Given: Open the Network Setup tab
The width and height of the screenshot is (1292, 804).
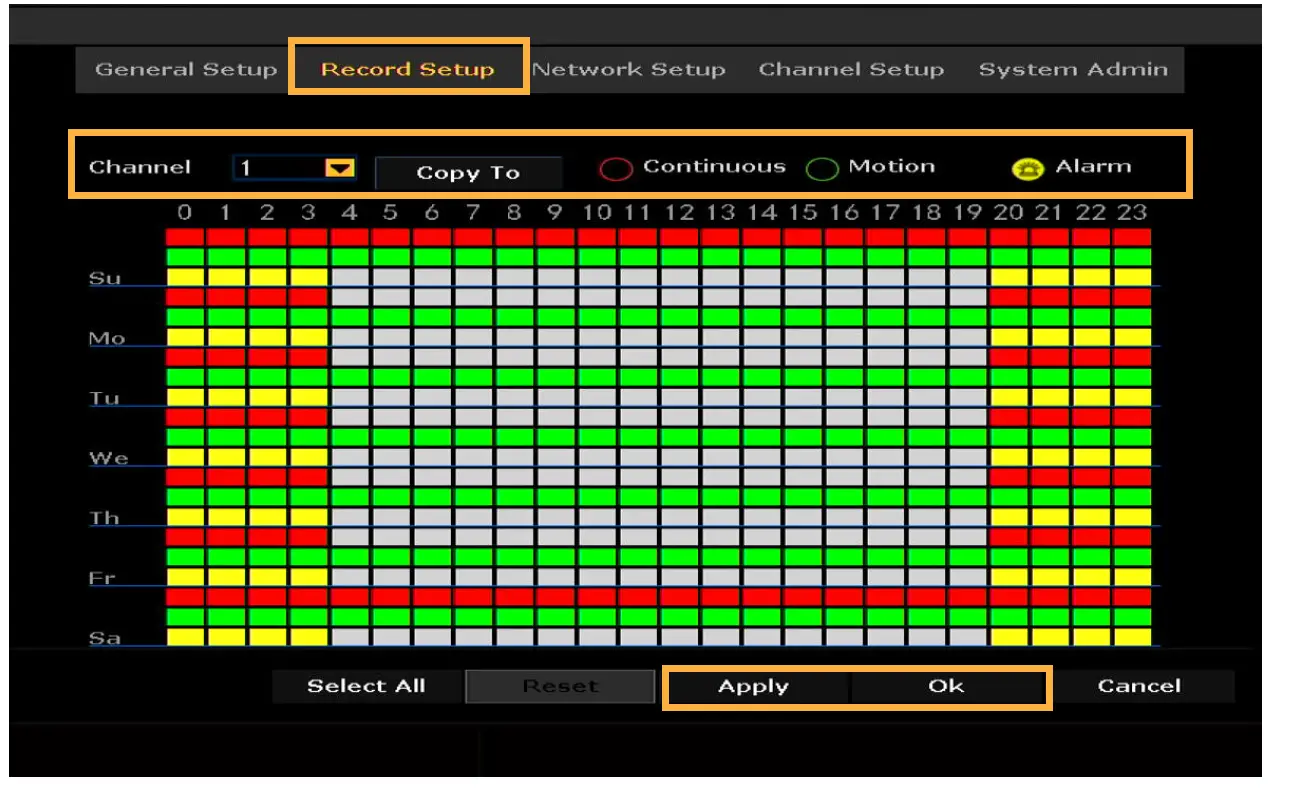Looking at the screenshot, I should (629, 70).
